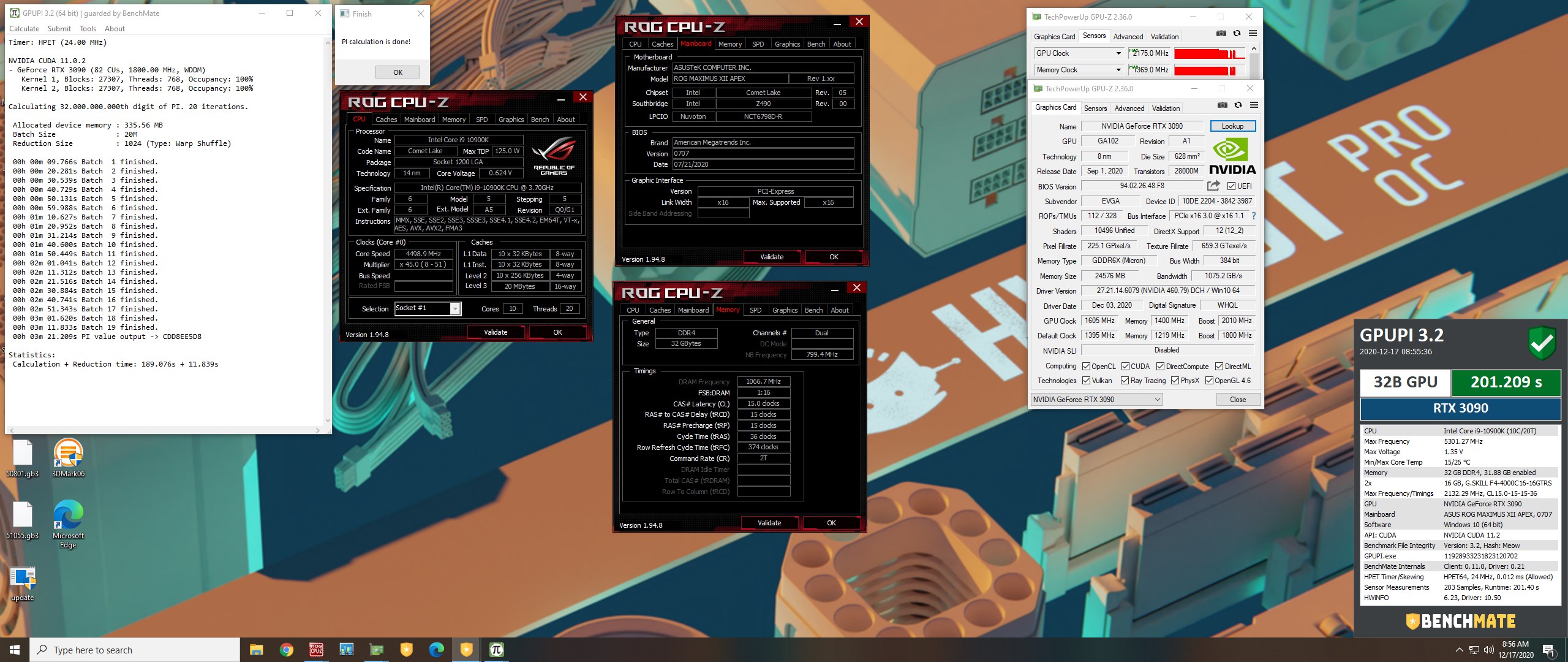Open the Validation tab in the GPU-Z Sensors window
The height and width of the screenshot is (662, 1568).
(x=1164, y=37)
